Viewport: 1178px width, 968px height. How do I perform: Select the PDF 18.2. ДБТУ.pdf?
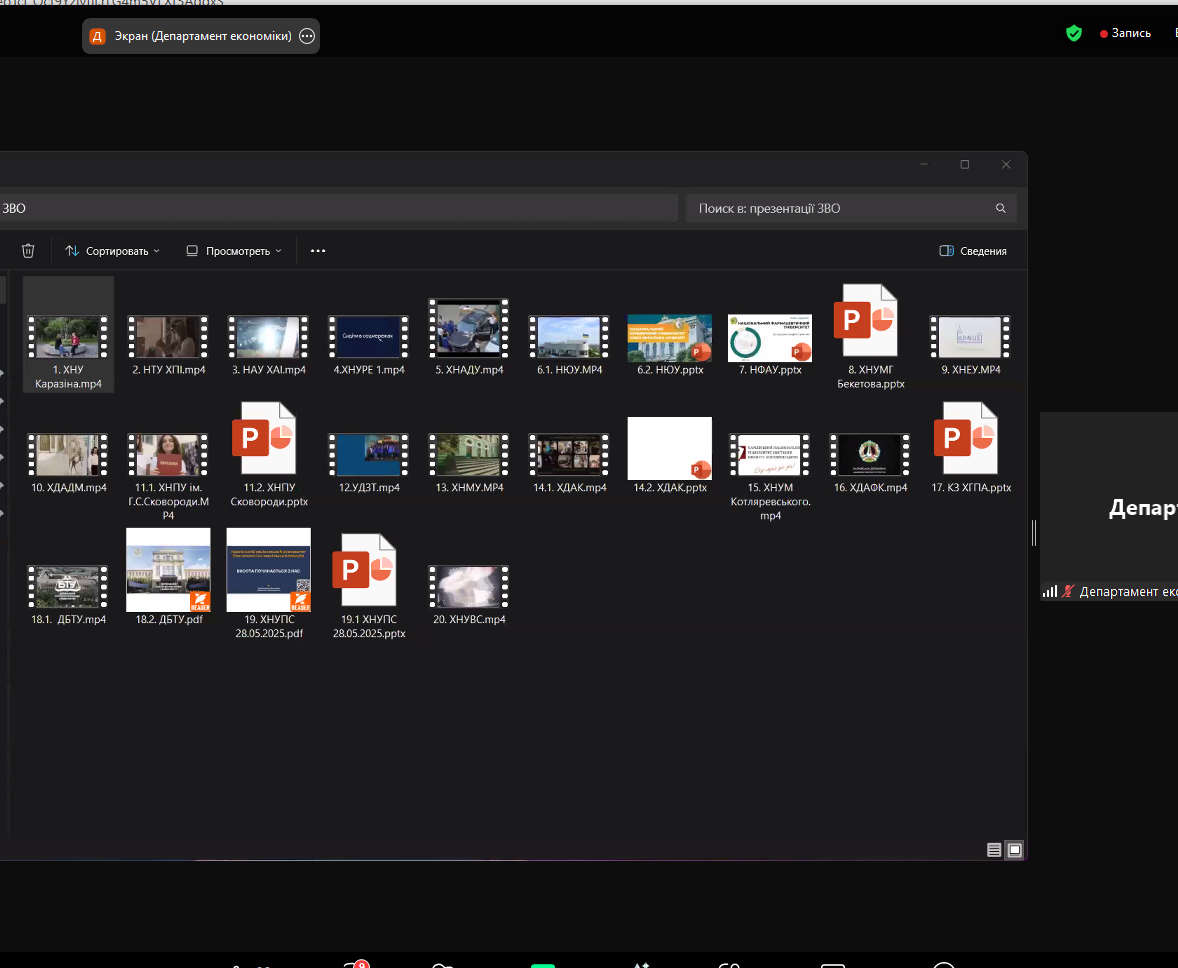(x=168, y=576)
